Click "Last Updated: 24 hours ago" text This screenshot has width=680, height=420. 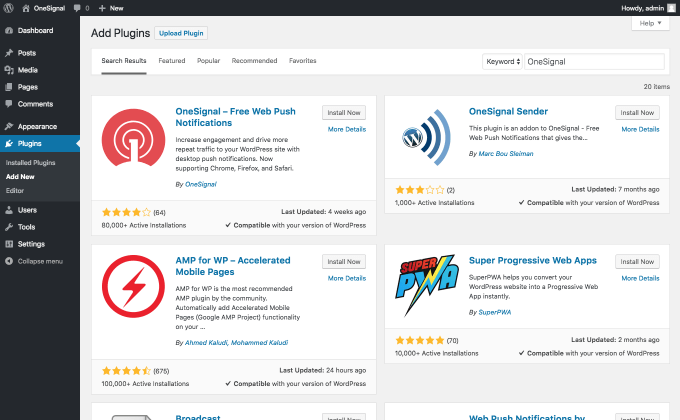(323, 370)
